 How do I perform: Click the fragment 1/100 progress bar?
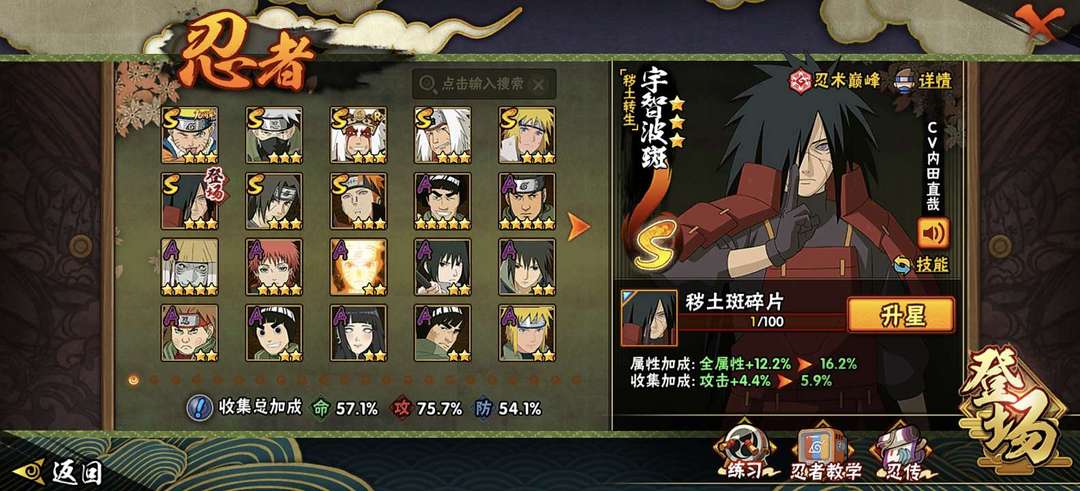[763, 321]
